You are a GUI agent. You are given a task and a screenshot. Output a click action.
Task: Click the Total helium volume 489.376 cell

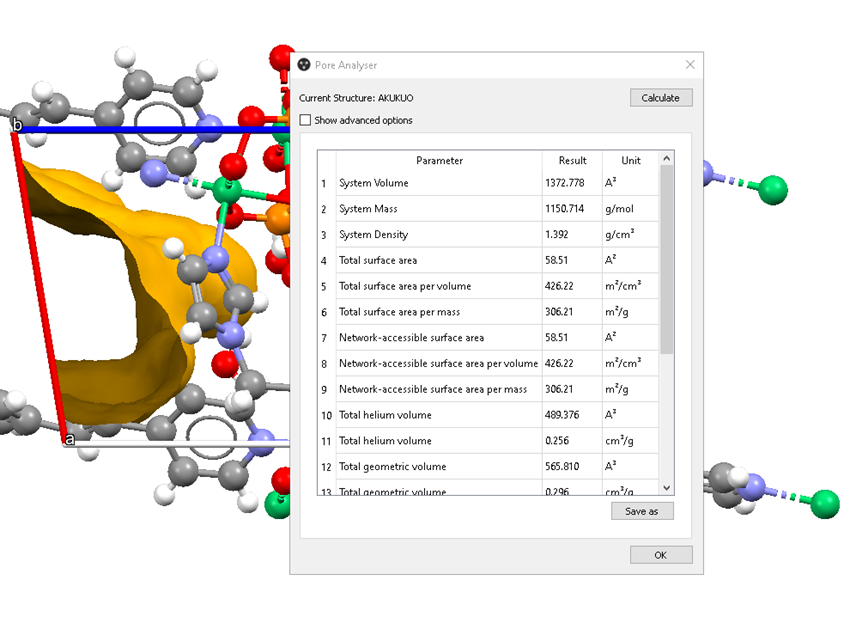coord(572,415)
